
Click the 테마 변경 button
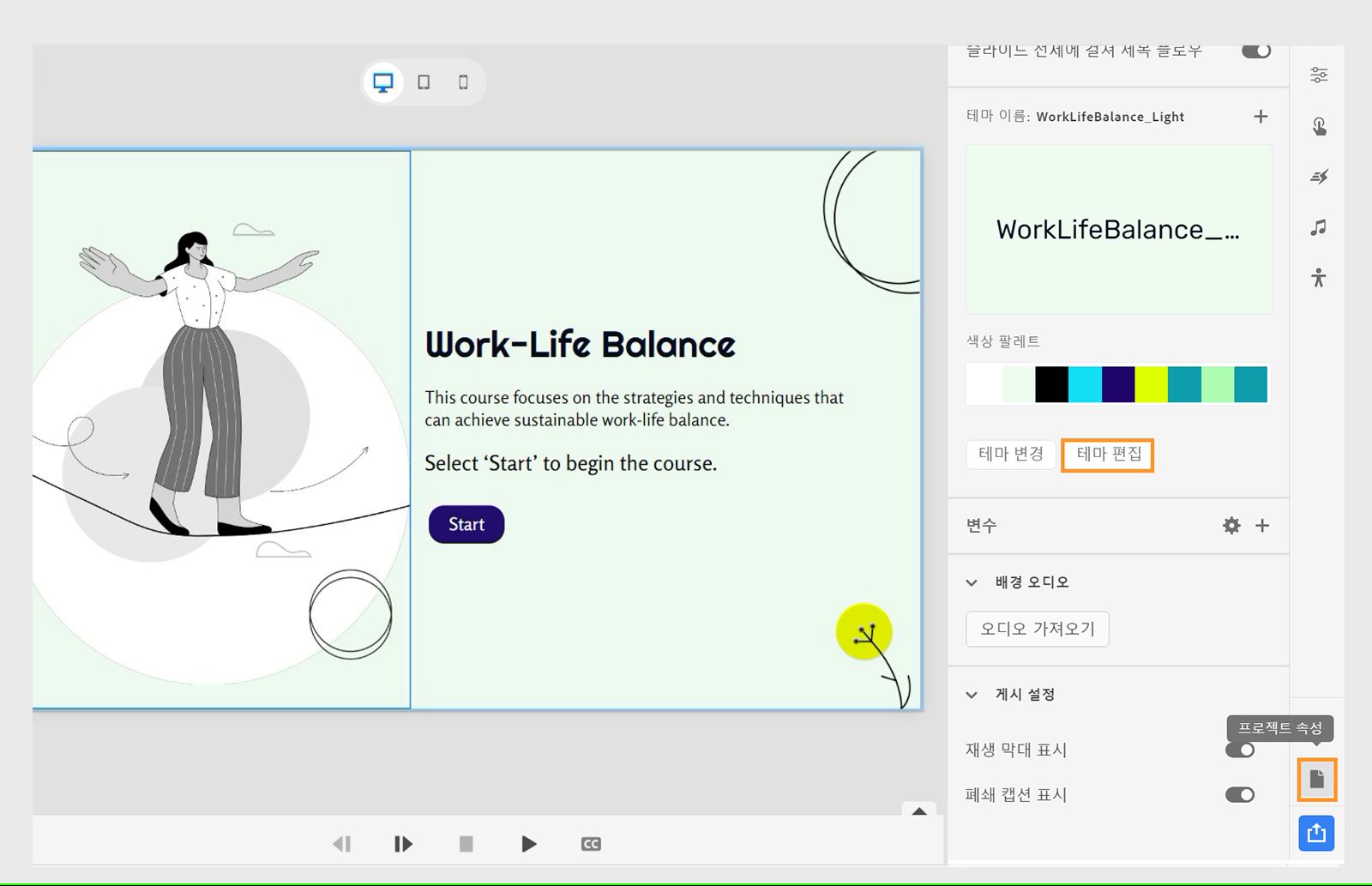pos(1011,455)
